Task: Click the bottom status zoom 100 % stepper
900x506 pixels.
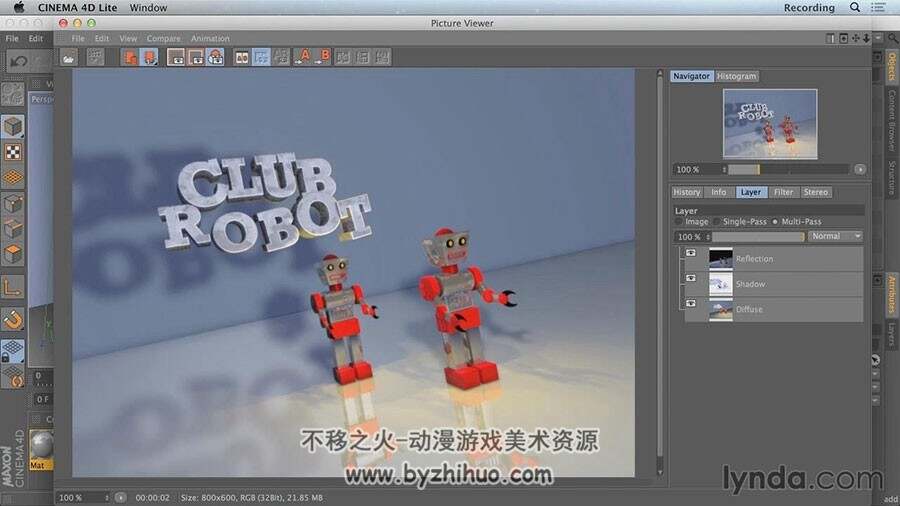Action: point(107,498)
